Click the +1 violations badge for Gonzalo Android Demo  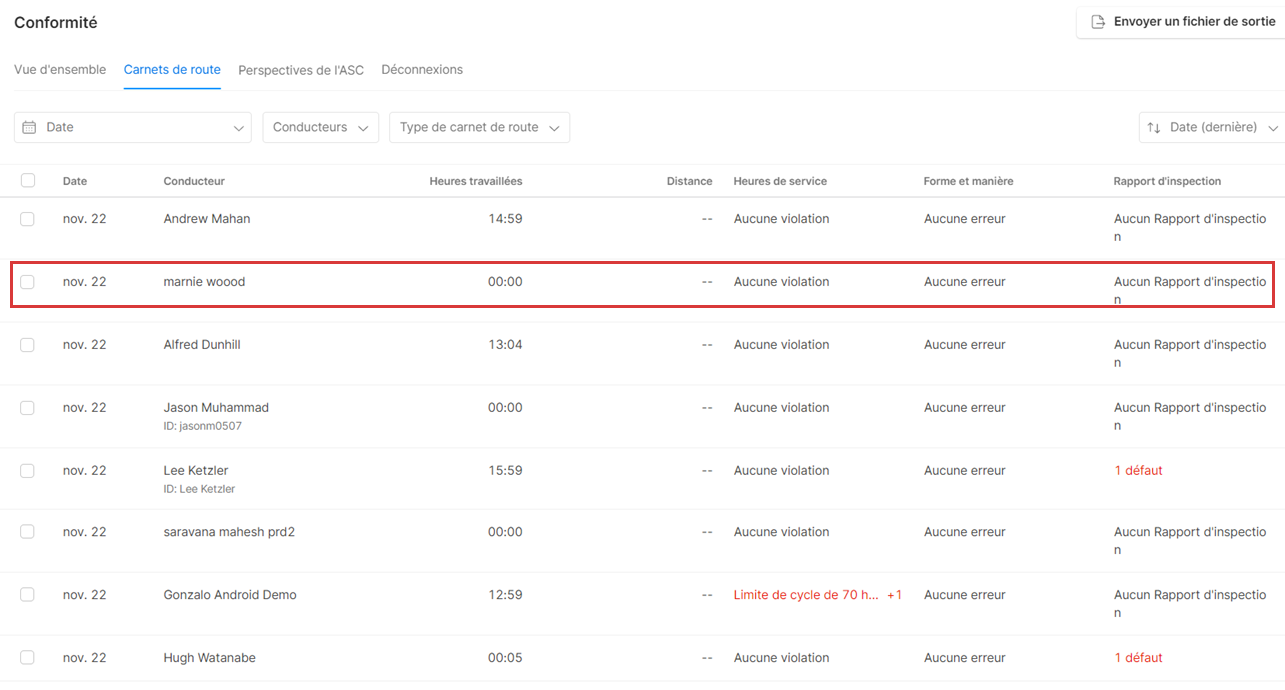(x=894, y=595)
